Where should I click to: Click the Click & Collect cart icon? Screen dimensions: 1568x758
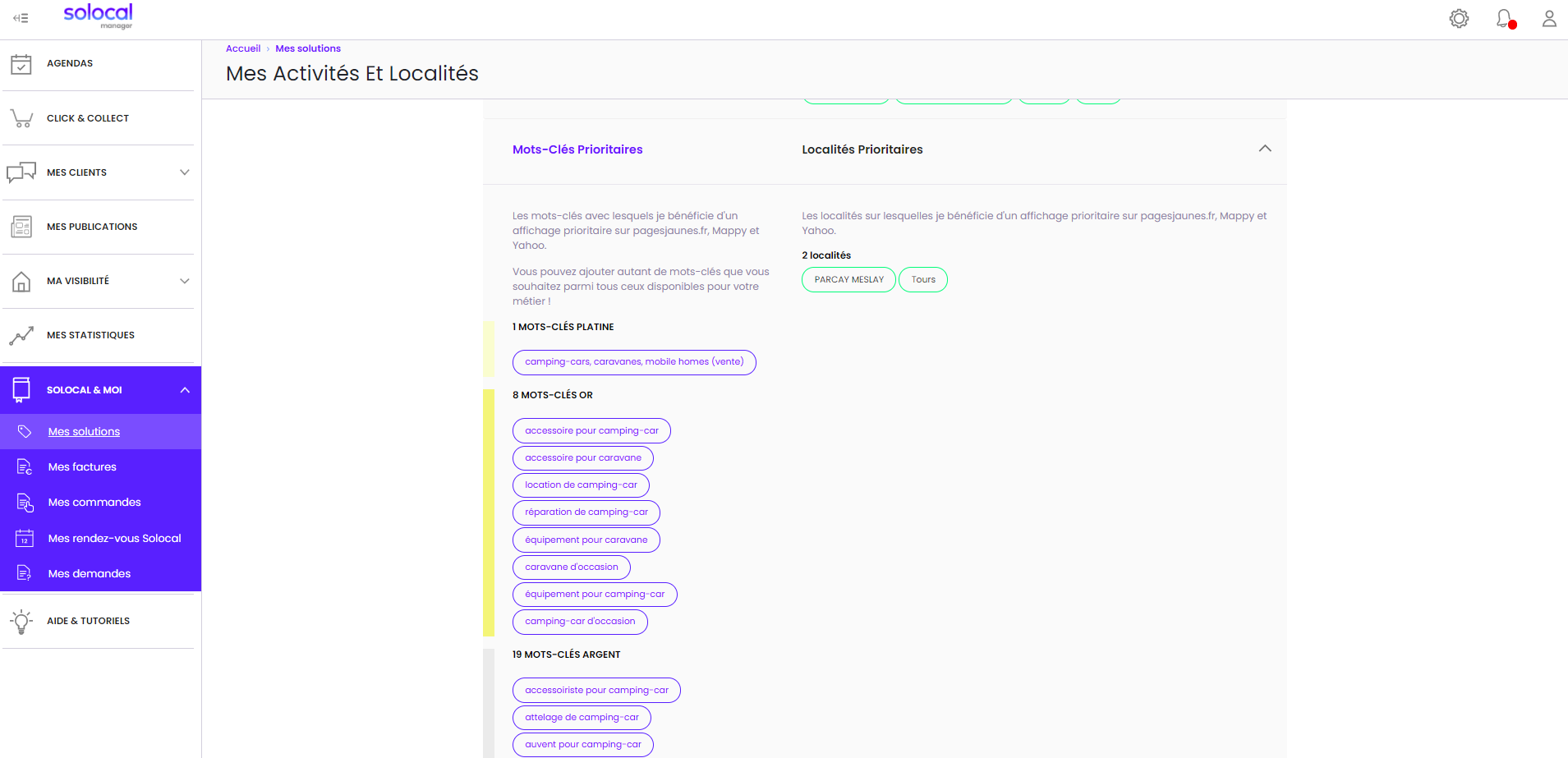tap(21, 118)
